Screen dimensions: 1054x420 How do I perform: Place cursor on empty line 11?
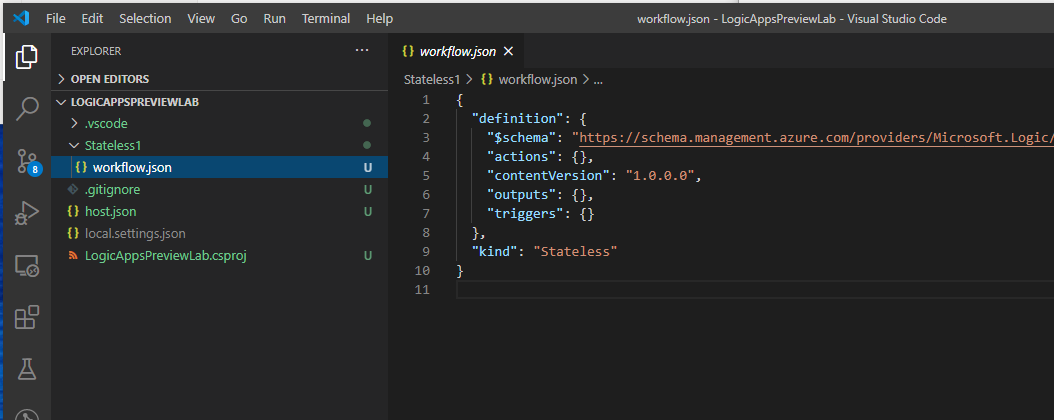(755, 290)
